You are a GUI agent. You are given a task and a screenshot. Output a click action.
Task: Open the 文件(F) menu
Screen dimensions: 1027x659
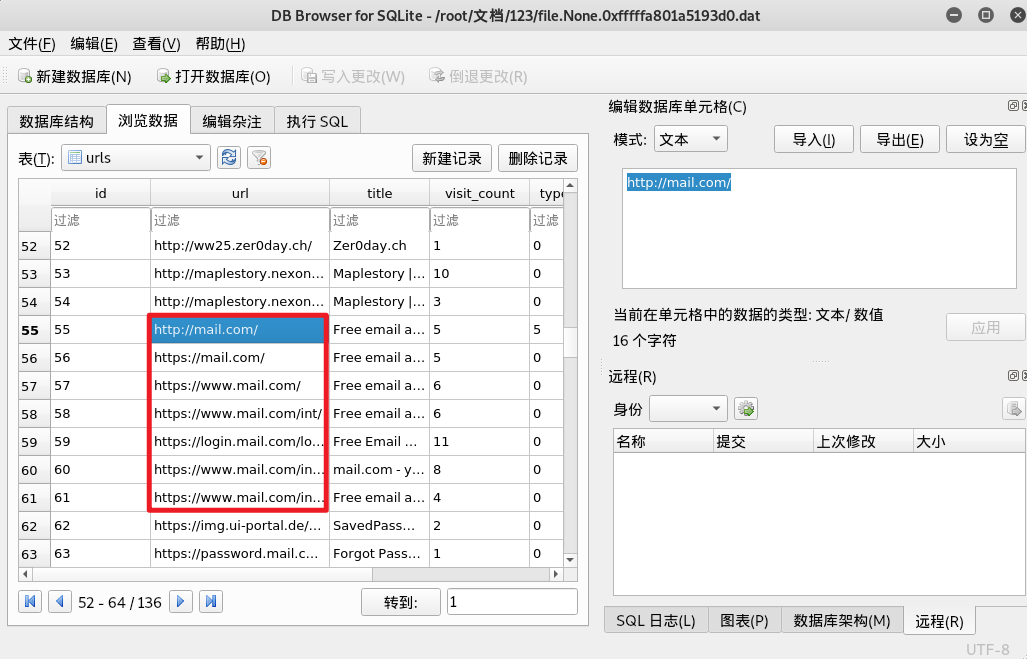[x=32, y=44]
